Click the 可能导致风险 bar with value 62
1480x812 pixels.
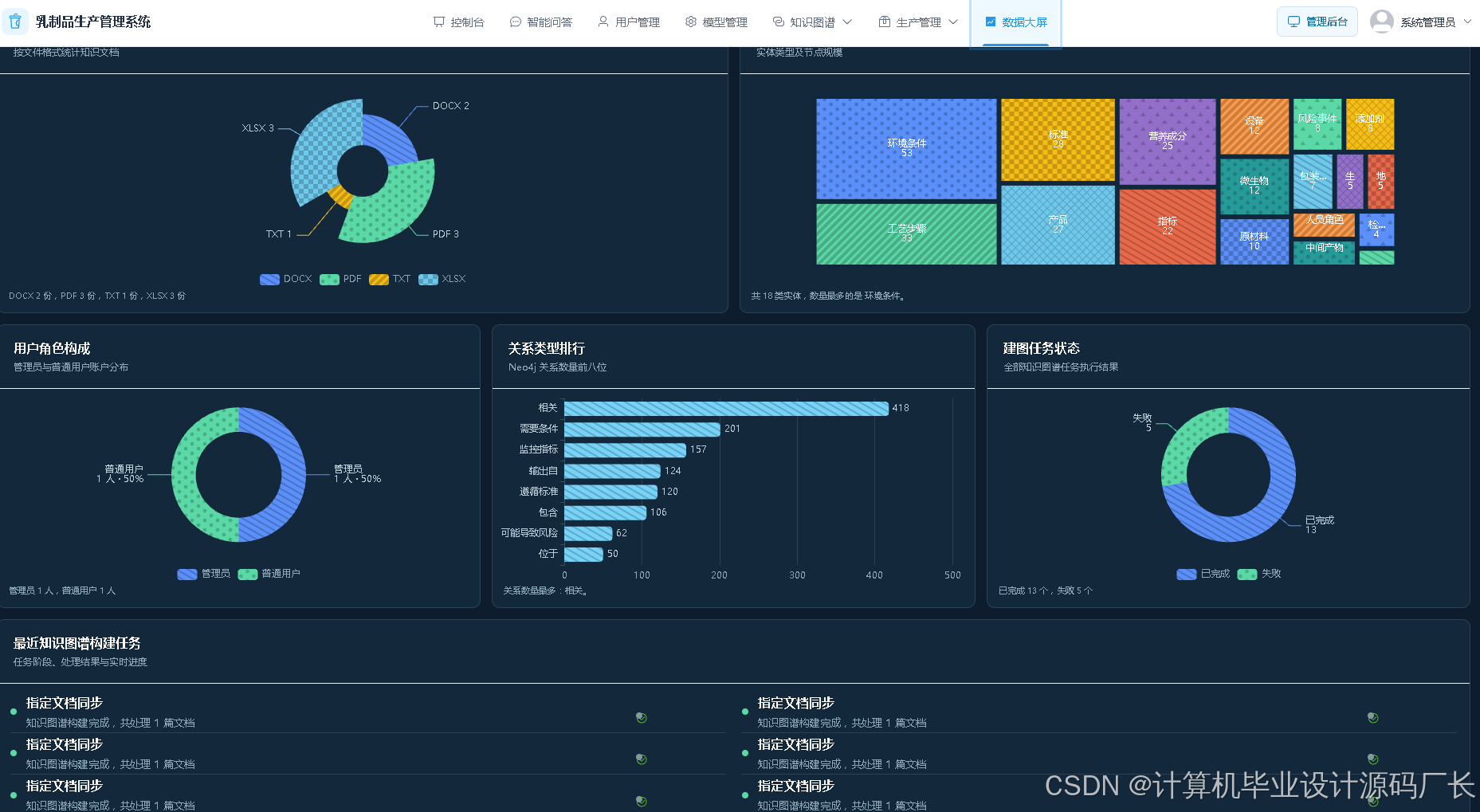click(588, 533)
